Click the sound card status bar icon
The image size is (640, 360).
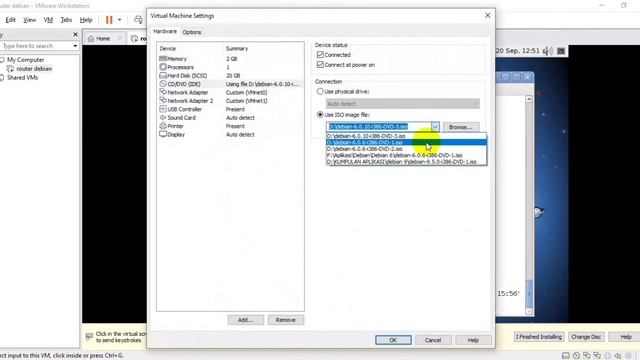[x=618, y=356]
